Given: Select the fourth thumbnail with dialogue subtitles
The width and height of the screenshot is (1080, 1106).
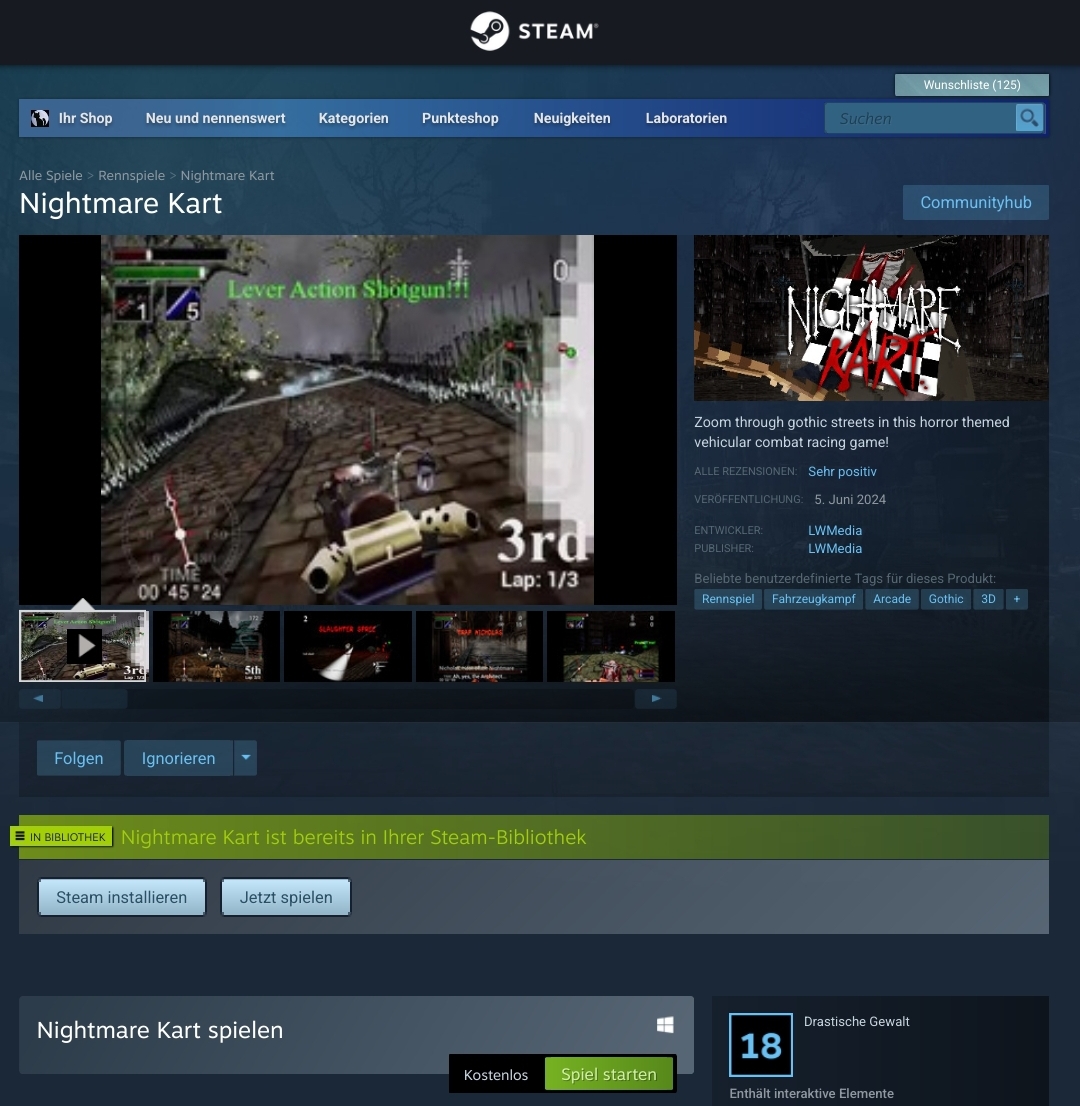Looking at the screenshot, I should click(480, 646).
